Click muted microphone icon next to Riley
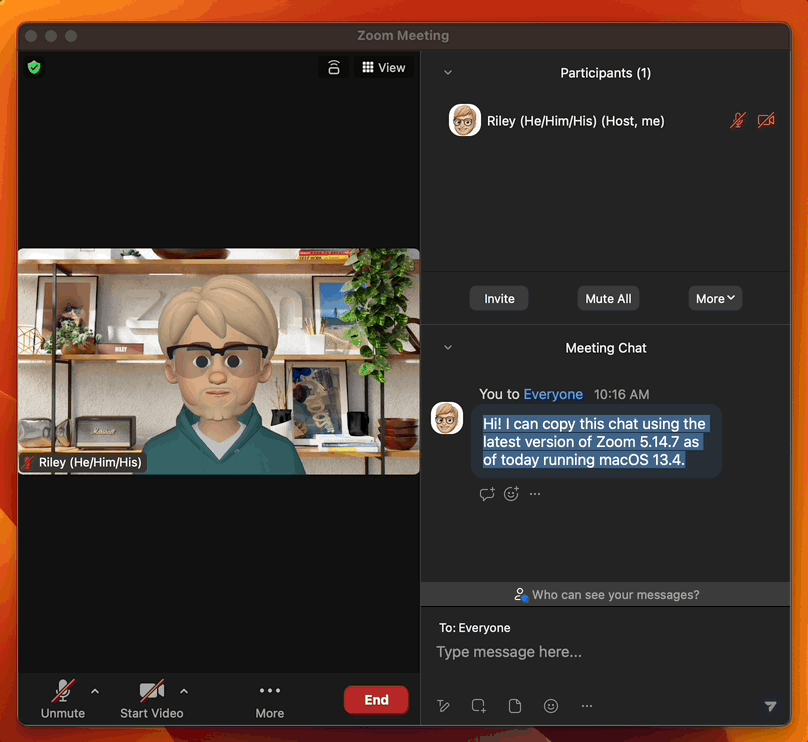 pos(738,121)
